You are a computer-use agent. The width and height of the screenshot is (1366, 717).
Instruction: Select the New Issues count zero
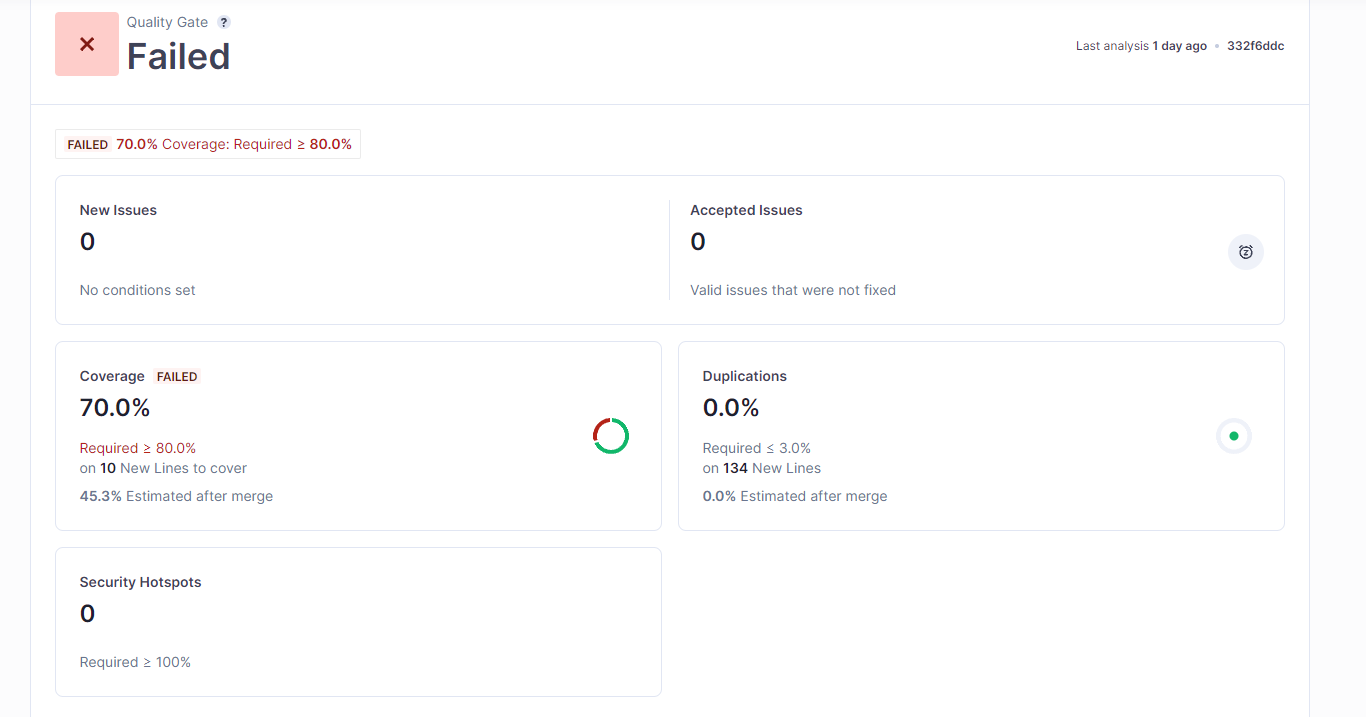click(87, 241)
